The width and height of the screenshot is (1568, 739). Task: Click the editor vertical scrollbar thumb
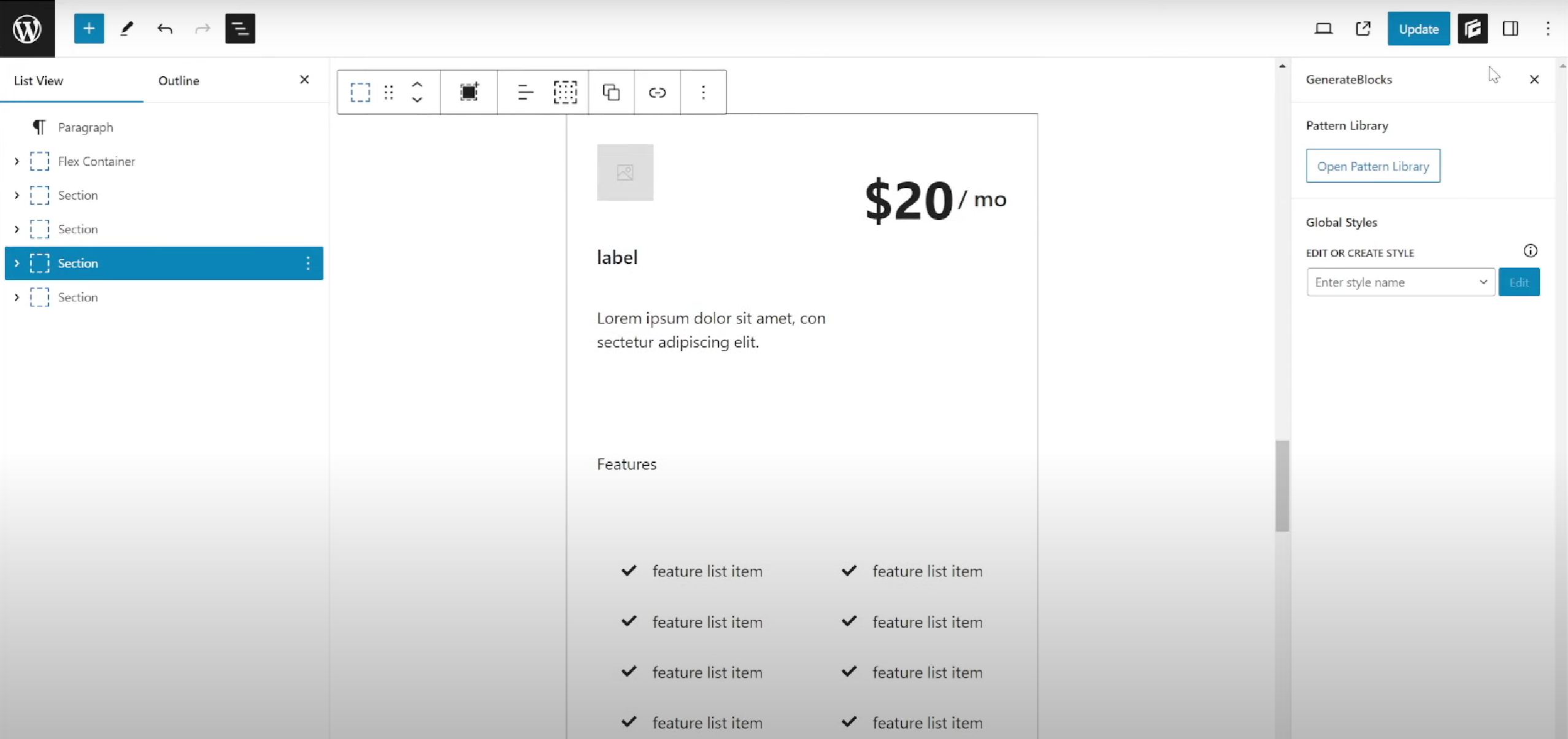pos(1282,485)
